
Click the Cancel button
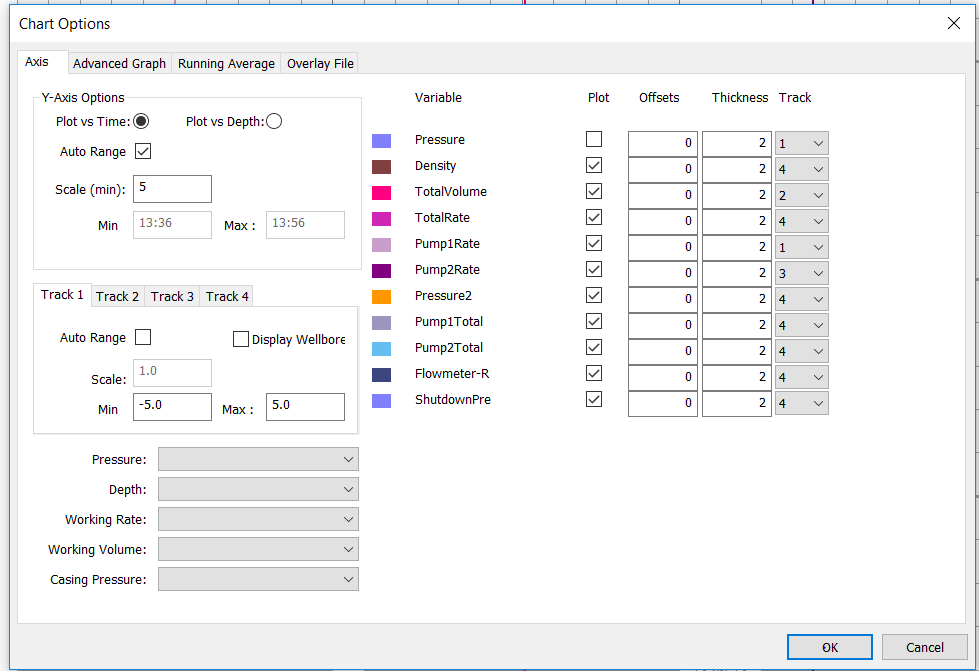tap(924, 647)
